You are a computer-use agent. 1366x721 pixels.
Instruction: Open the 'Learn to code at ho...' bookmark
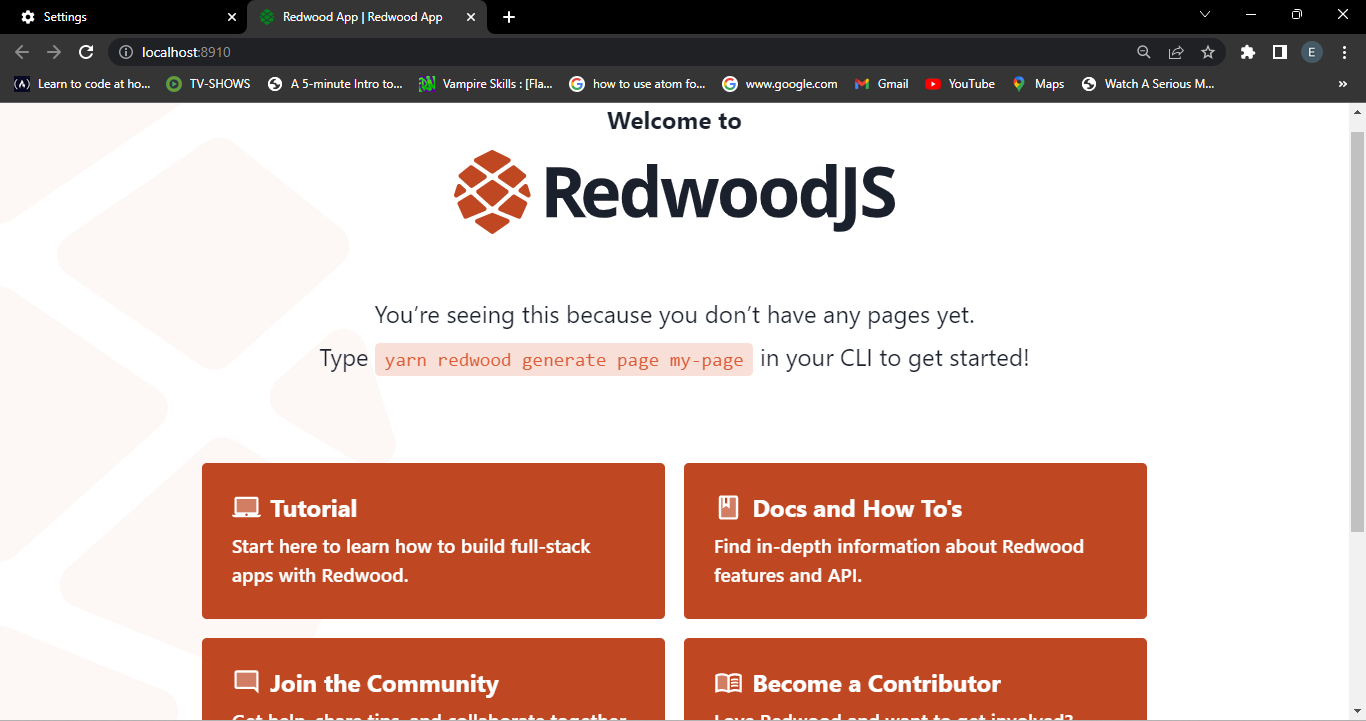pos(82,84)
